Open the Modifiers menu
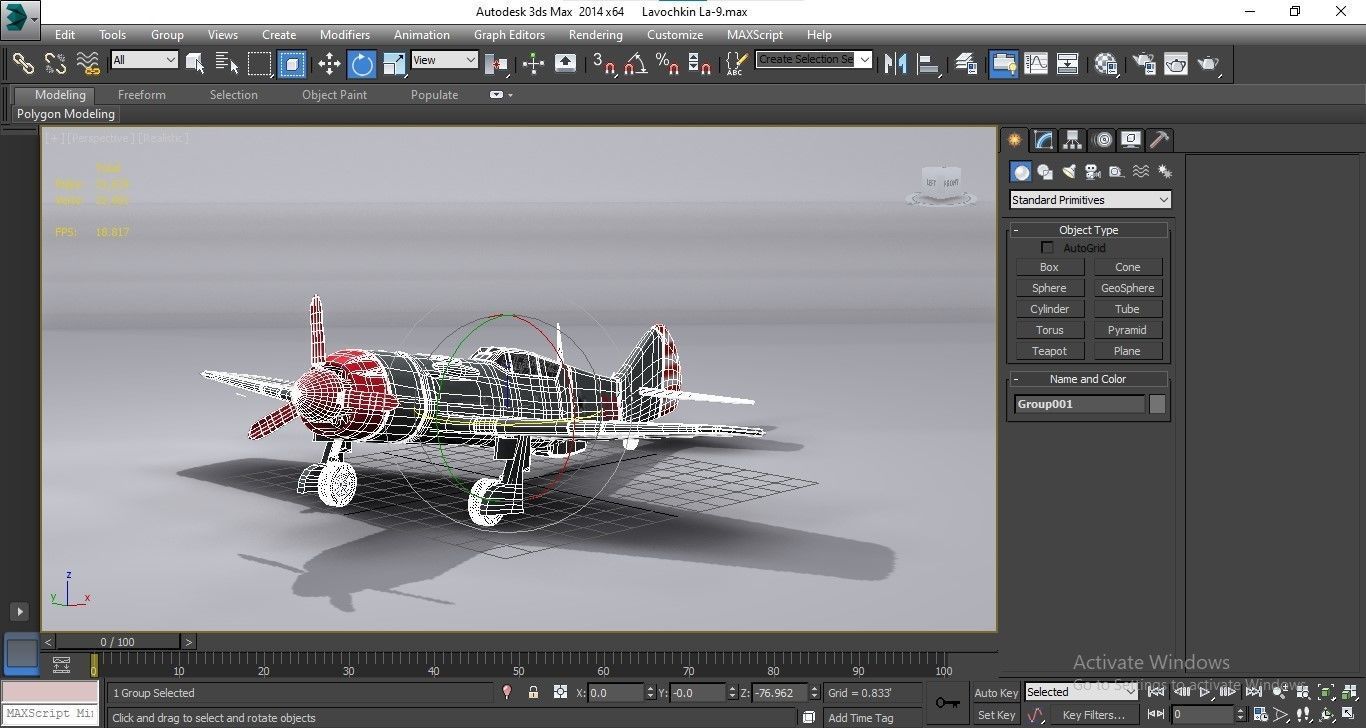 (345, 34)
